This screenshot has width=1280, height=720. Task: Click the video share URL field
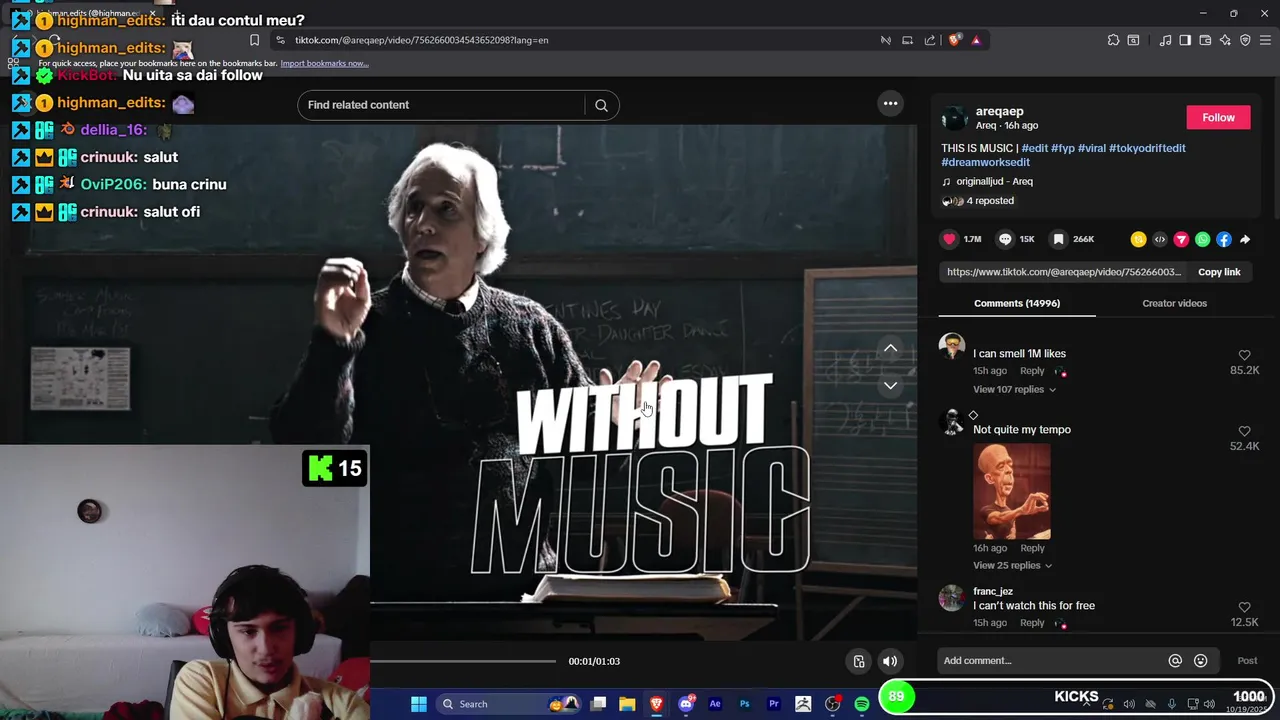(1064, 272)
